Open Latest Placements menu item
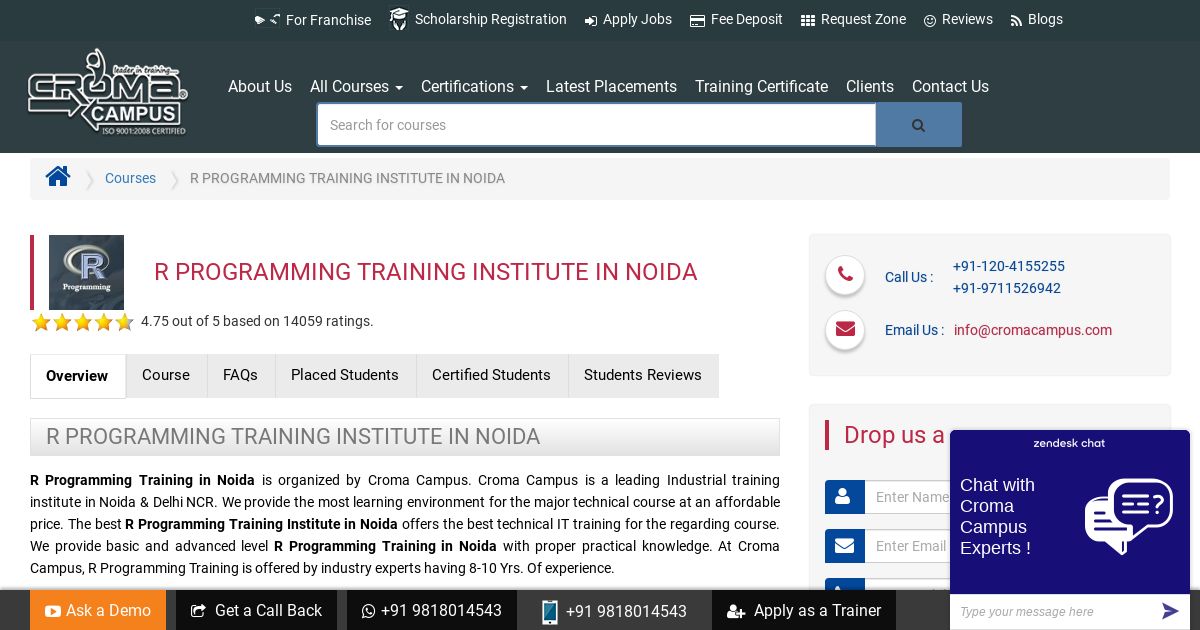 (611, 86)
